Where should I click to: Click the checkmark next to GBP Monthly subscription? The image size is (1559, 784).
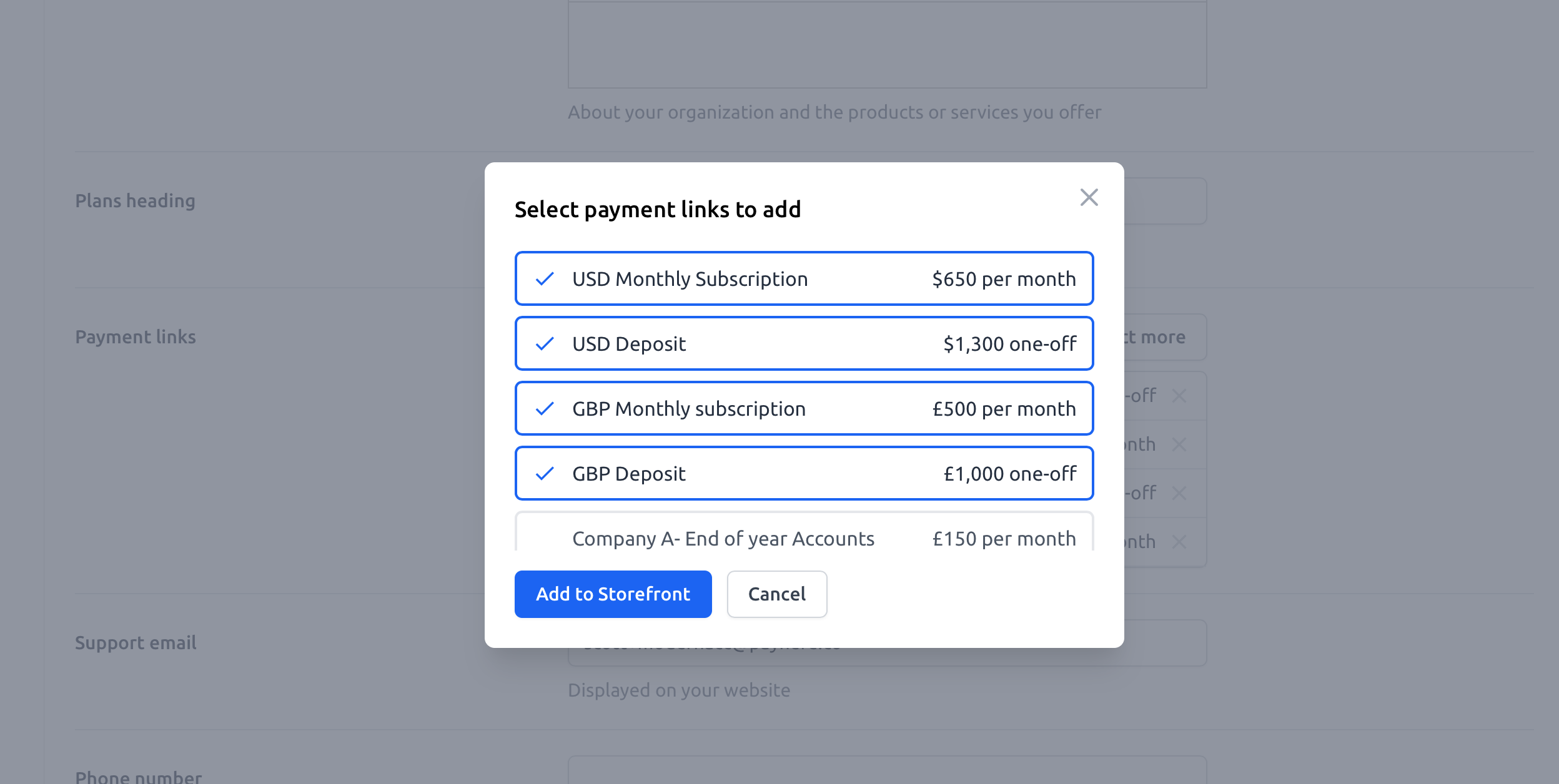pos(545,409)
